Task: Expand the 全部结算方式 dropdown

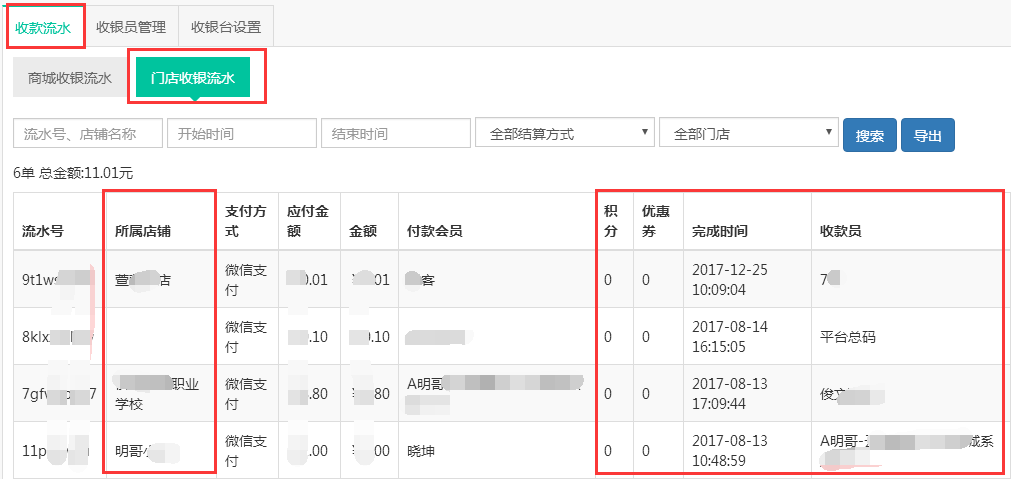Action: (564, 133)
